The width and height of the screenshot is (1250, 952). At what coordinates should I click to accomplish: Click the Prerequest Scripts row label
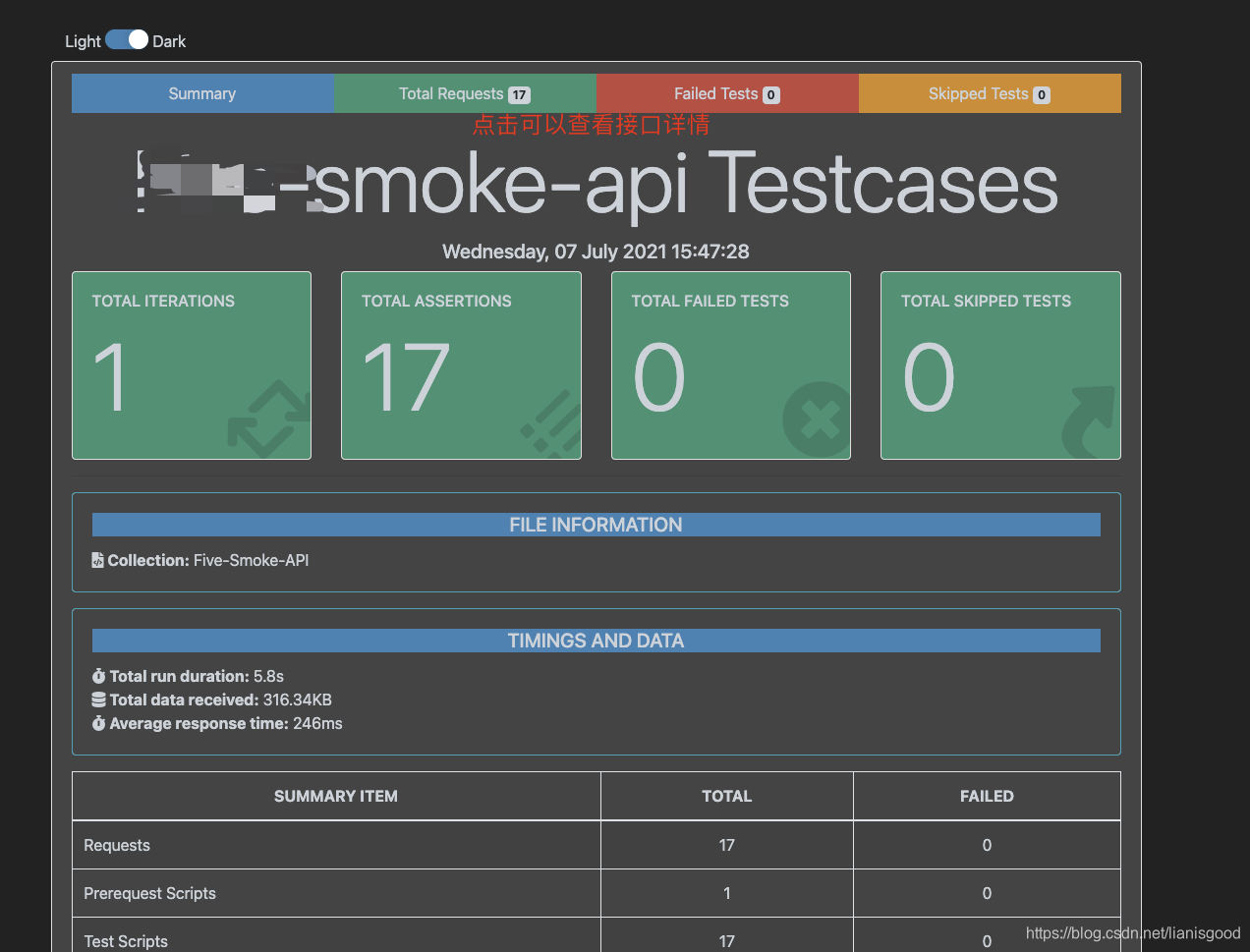[150, 893]
